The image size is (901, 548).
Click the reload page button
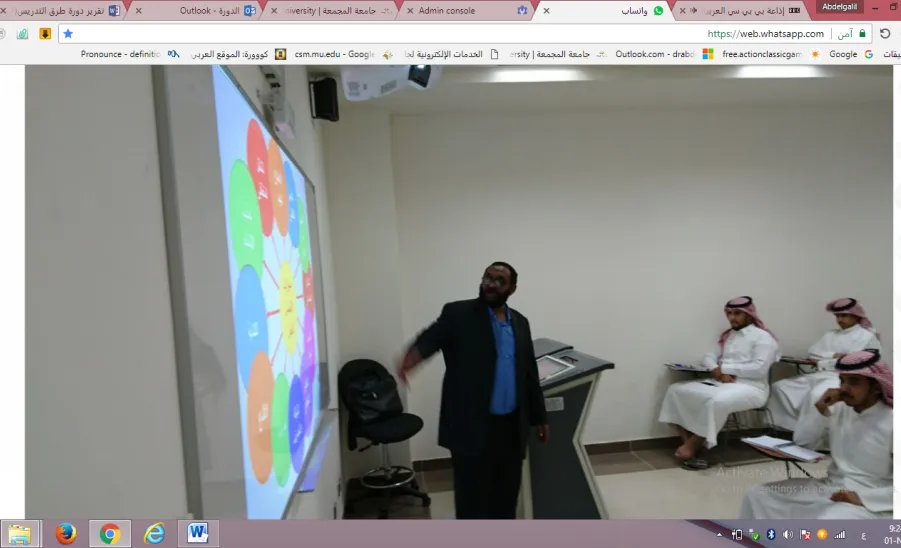coord(885,34)
